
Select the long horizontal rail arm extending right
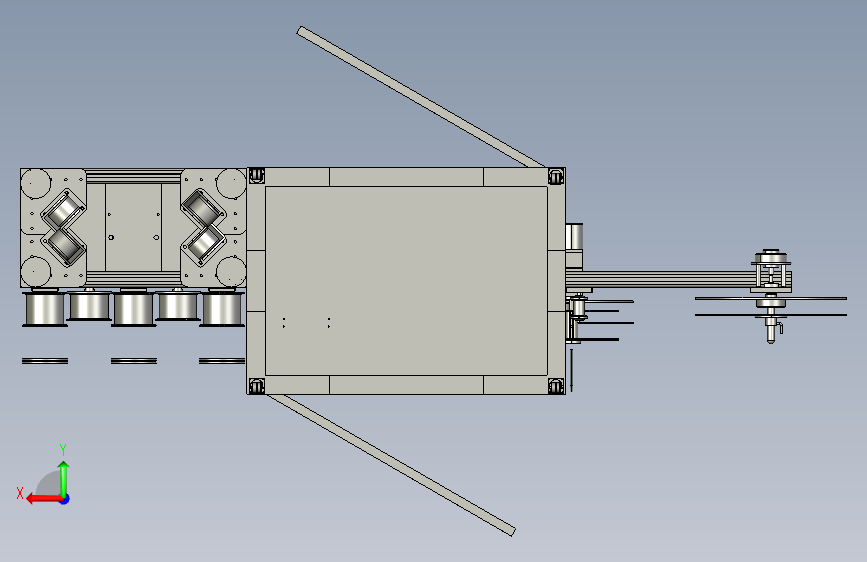tap(661, 279)
